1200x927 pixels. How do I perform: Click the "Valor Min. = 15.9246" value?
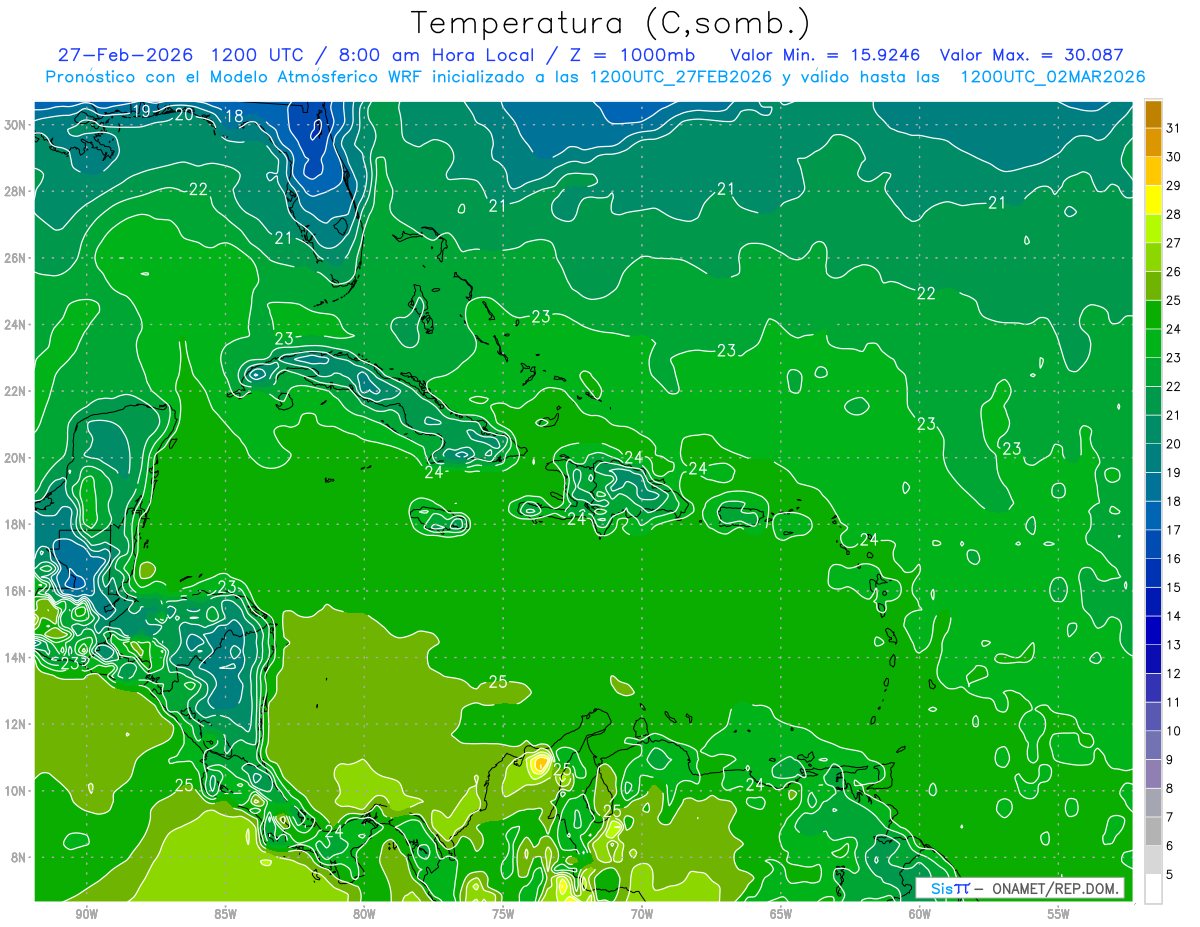[826, 55]
